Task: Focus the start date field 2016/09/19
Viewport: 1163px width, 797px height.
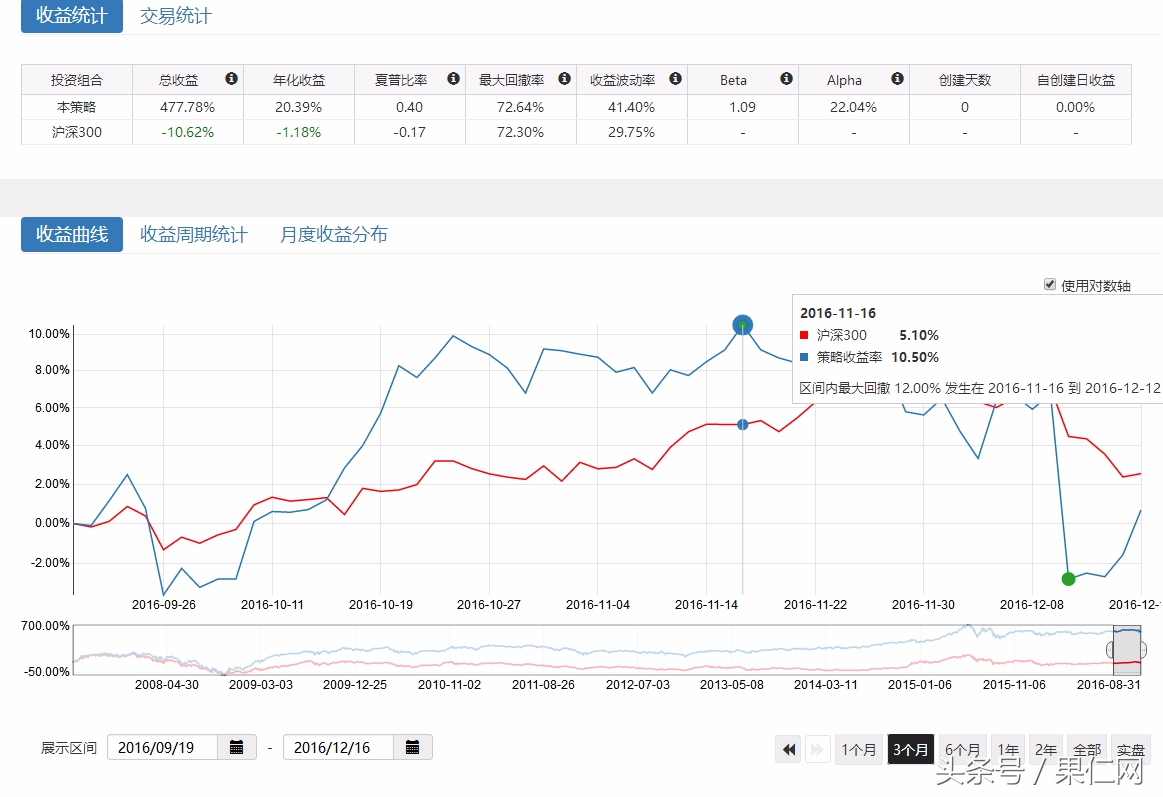Action: pyautogui.click(x=162, y=747)
